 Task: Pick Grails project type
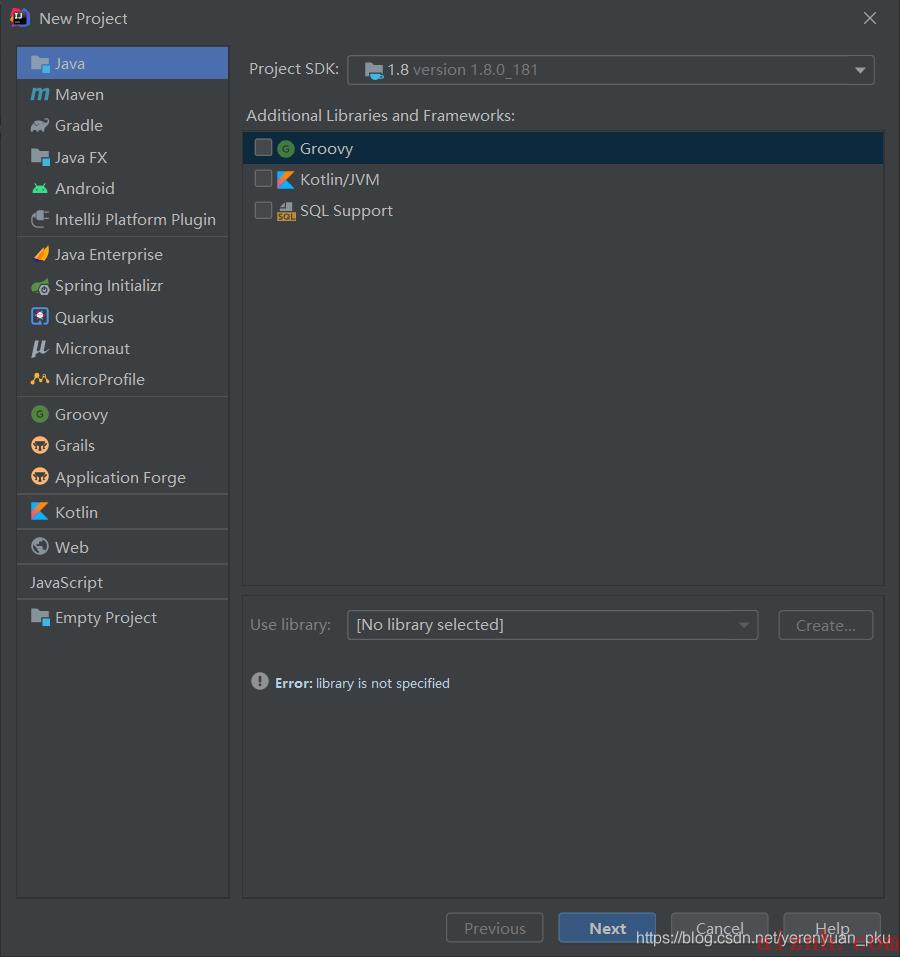[x=123, y=446]
